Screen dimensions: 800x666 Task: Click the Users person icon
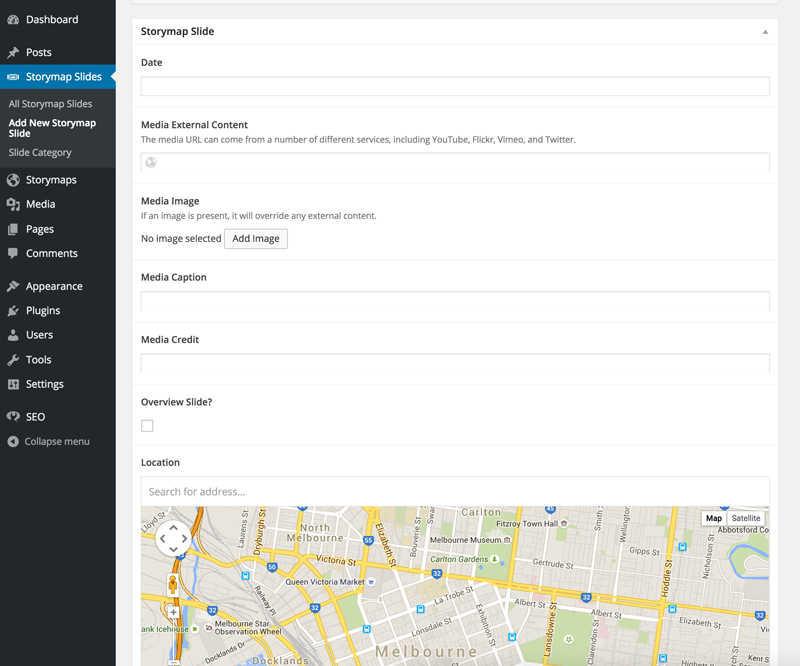tap(13, 335)
